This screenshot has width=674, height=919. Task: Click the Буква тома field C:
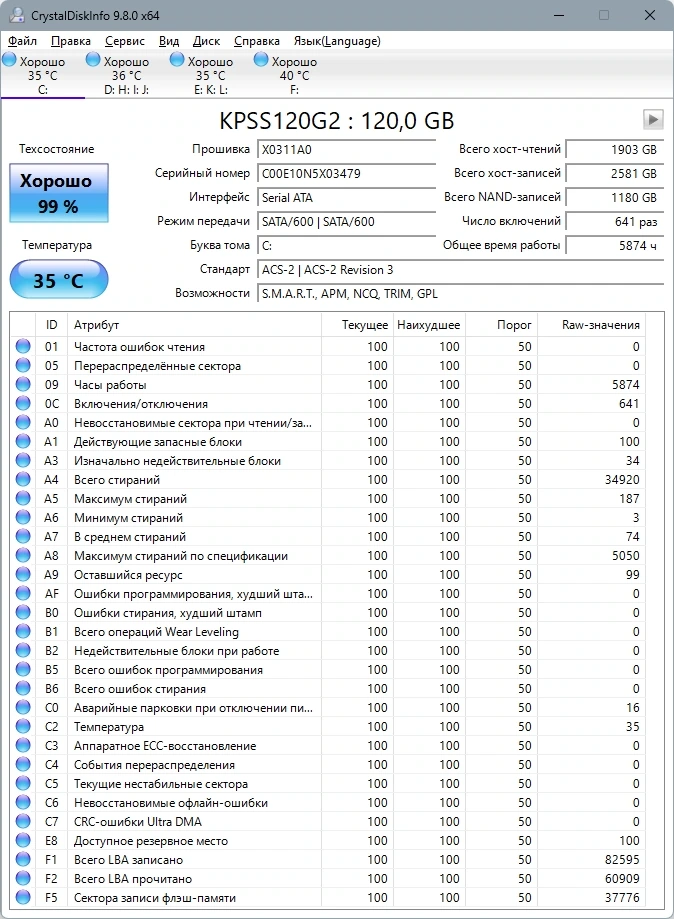(346, 245)
